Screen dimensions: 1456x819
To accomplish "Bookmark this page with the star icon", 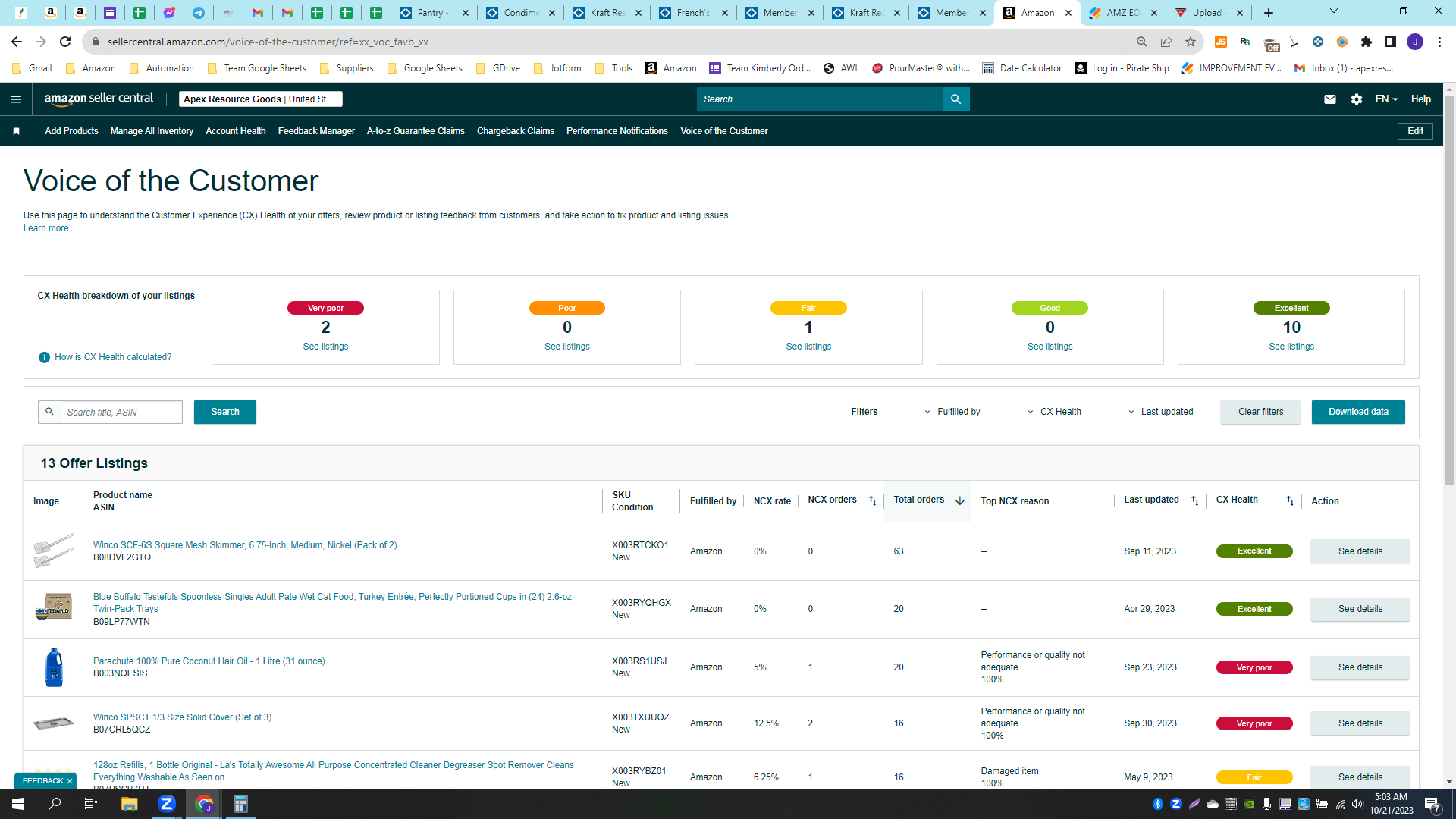I will [x=1191, y=42].
